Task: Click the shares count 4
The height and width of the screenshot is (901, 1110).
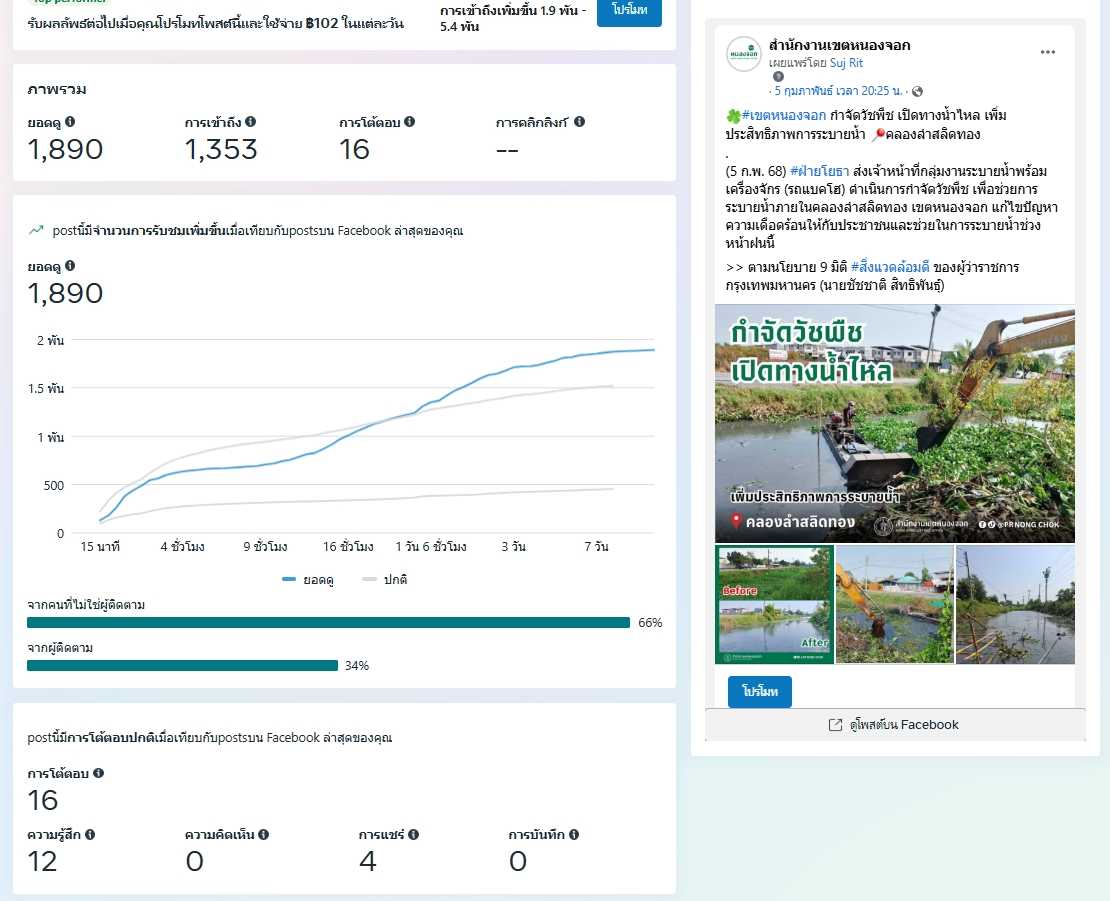Action: coord(368,861)
